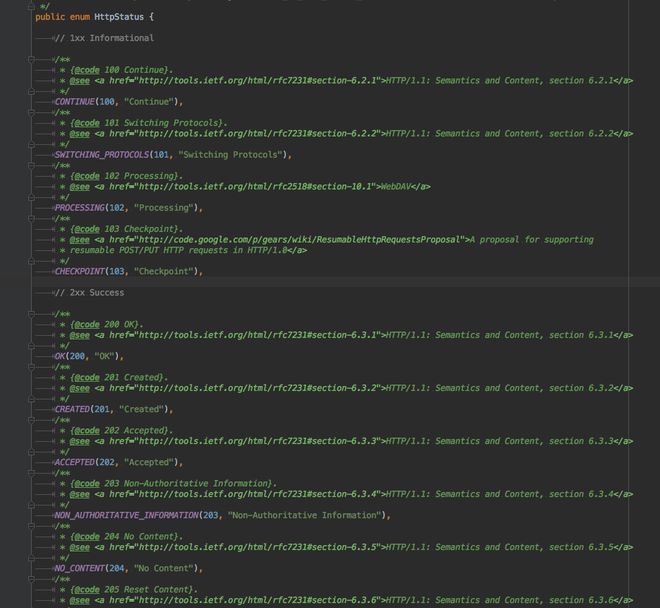Screen dimensions: 660x608
Task: Click the ACCEPTED enum constant
Action: pos(75,462)
